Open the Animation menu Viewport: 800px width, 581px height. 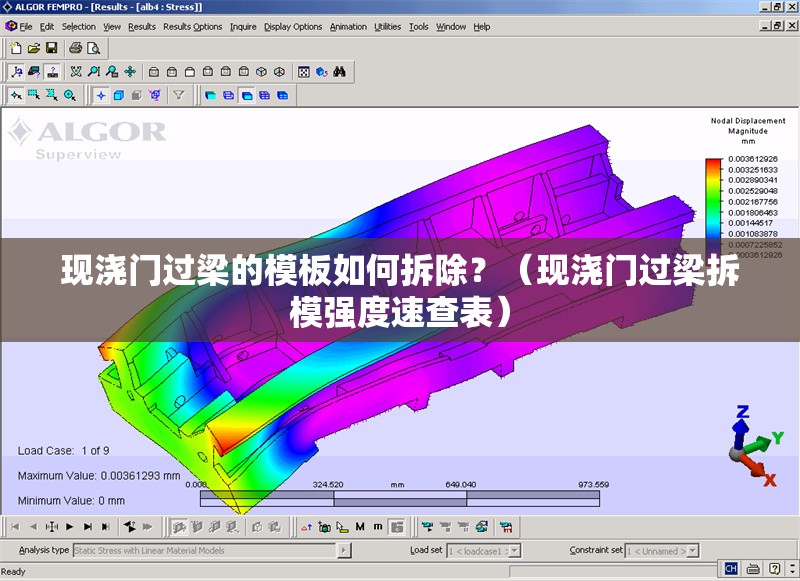[x=347, y=27]
